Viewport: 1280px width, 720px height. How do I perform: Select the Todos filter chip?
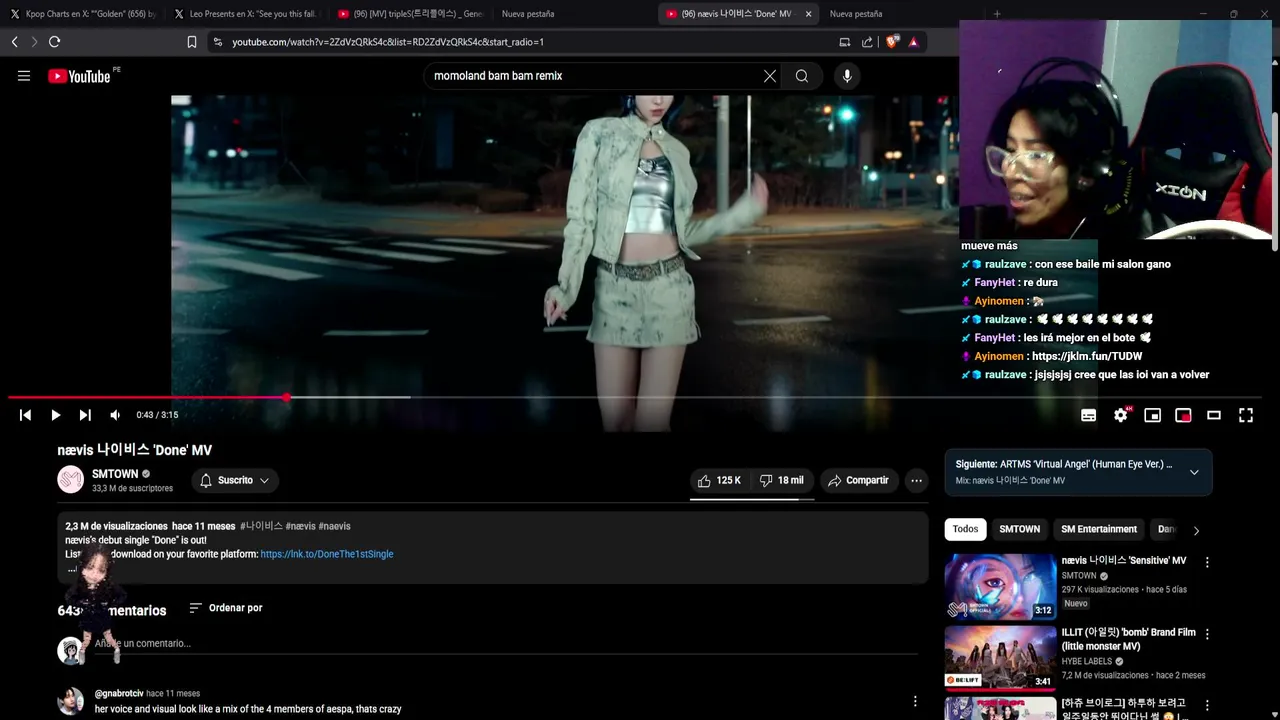click(965, 529)
